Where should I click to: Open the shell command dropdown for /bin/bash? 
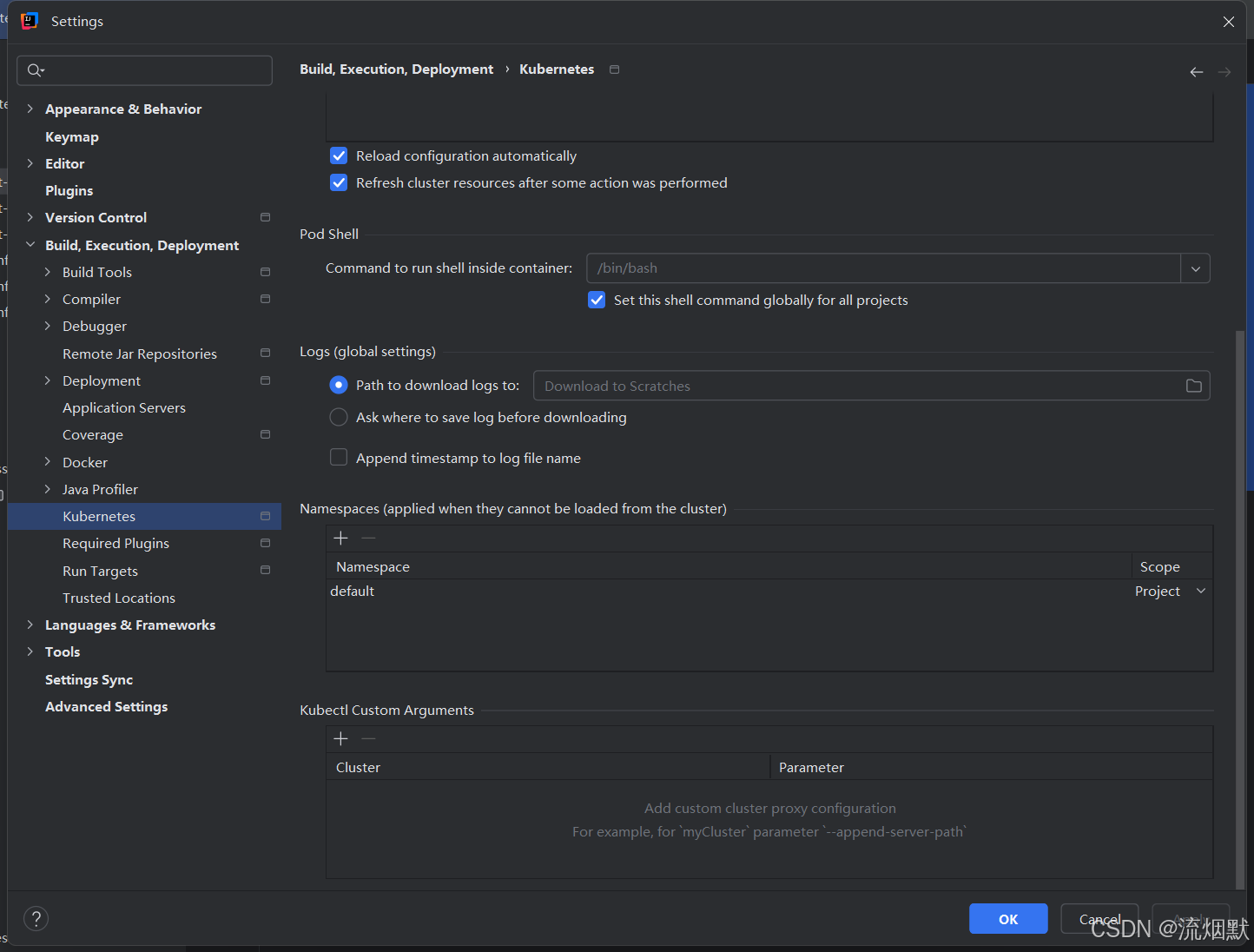pos(1196,268)
